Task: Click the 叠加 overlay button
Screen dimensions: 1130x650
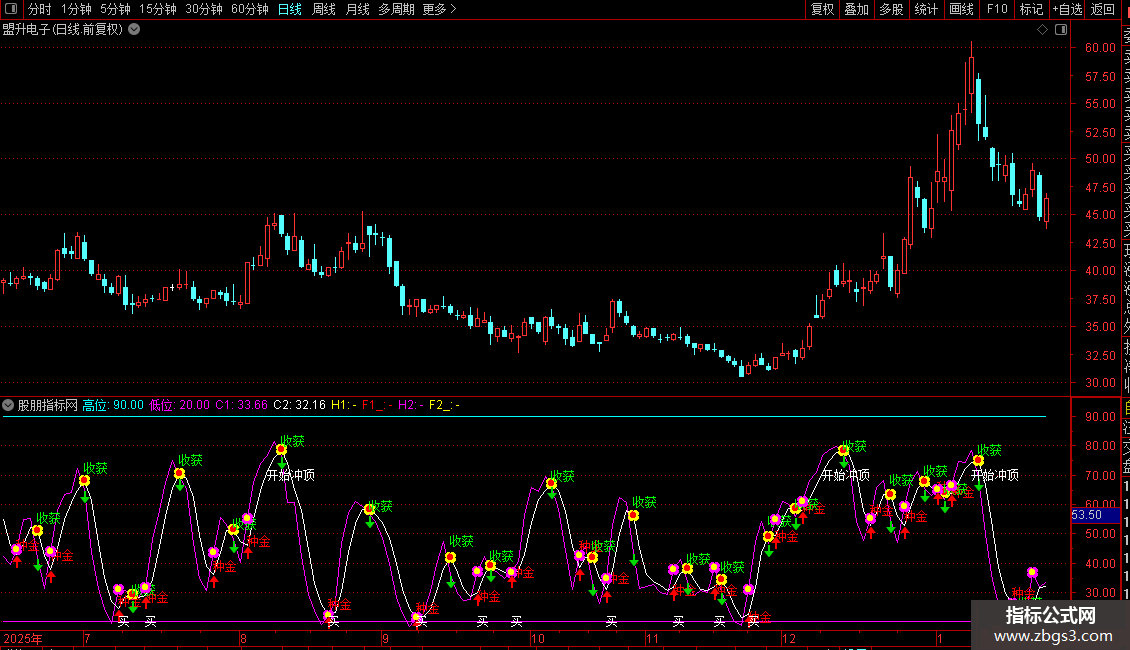Action: click(x=856, y=10)
